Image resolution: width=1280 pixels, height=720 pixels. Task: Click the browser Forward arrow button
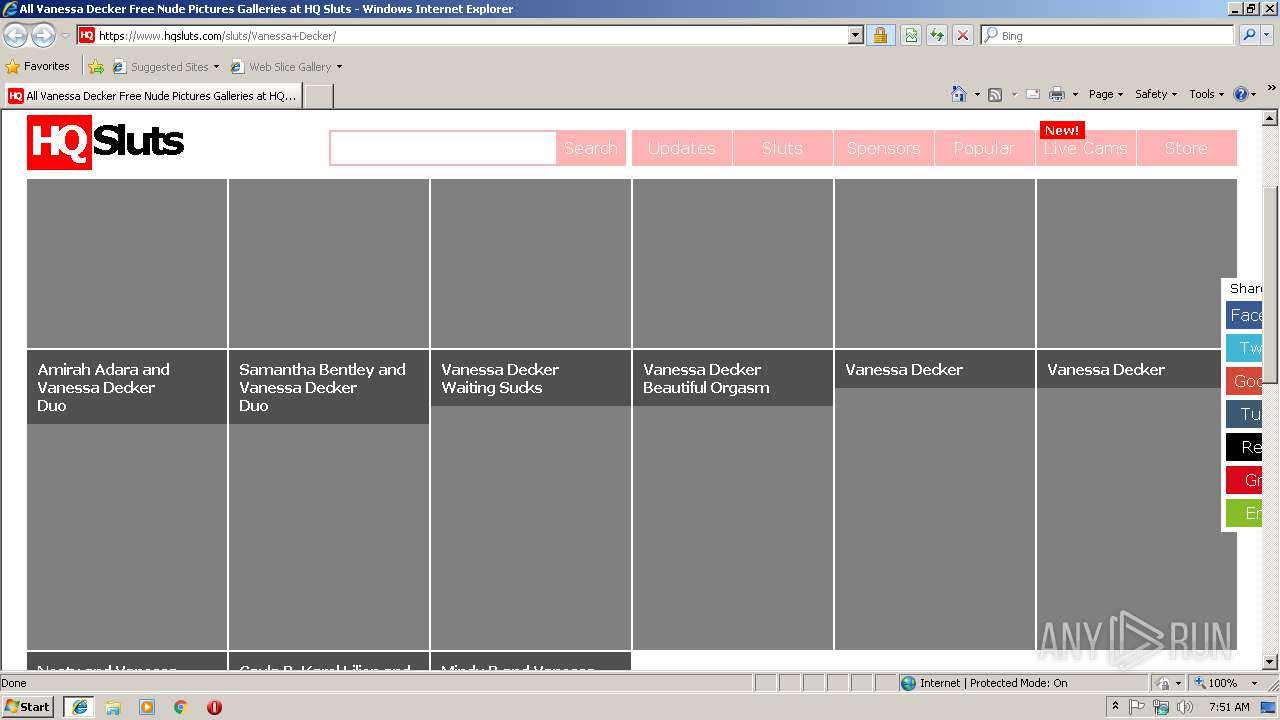(x=43, y=36)
